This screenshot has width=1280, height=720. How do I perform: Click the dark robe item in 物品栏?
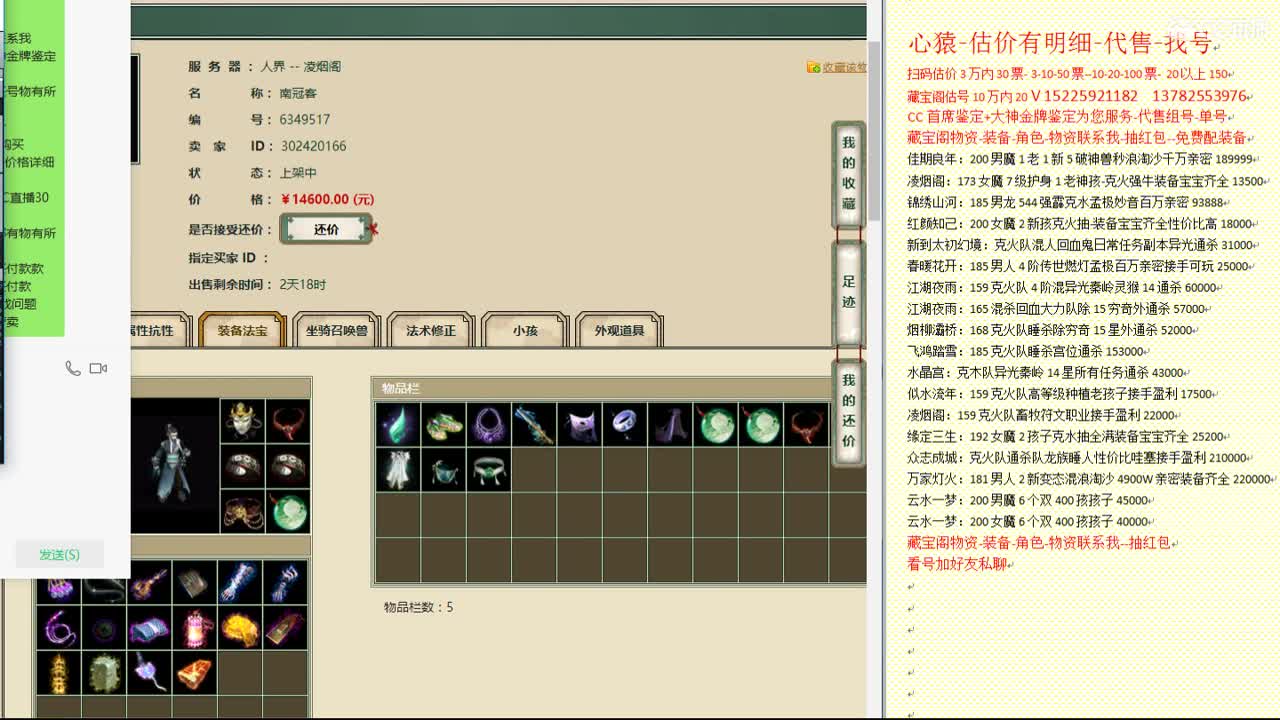coord(670,425)
